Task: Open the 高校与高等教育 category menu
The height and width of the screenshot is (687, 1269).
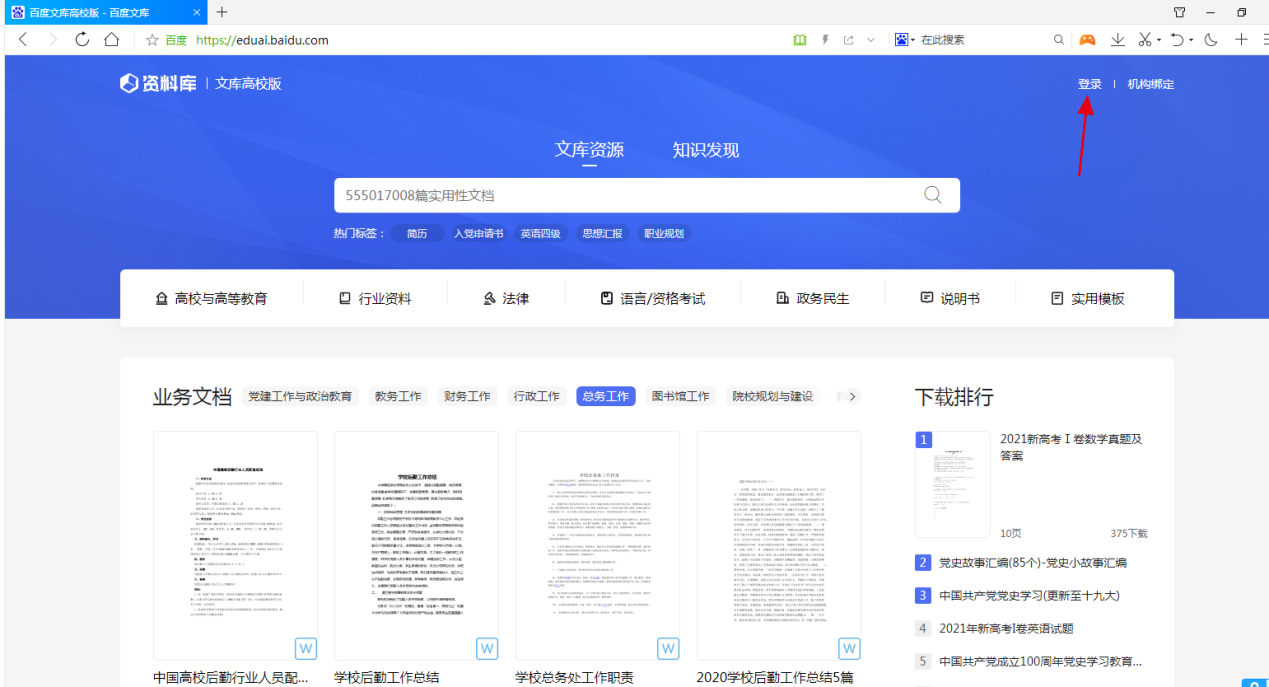Action: (x=211, y=298)
